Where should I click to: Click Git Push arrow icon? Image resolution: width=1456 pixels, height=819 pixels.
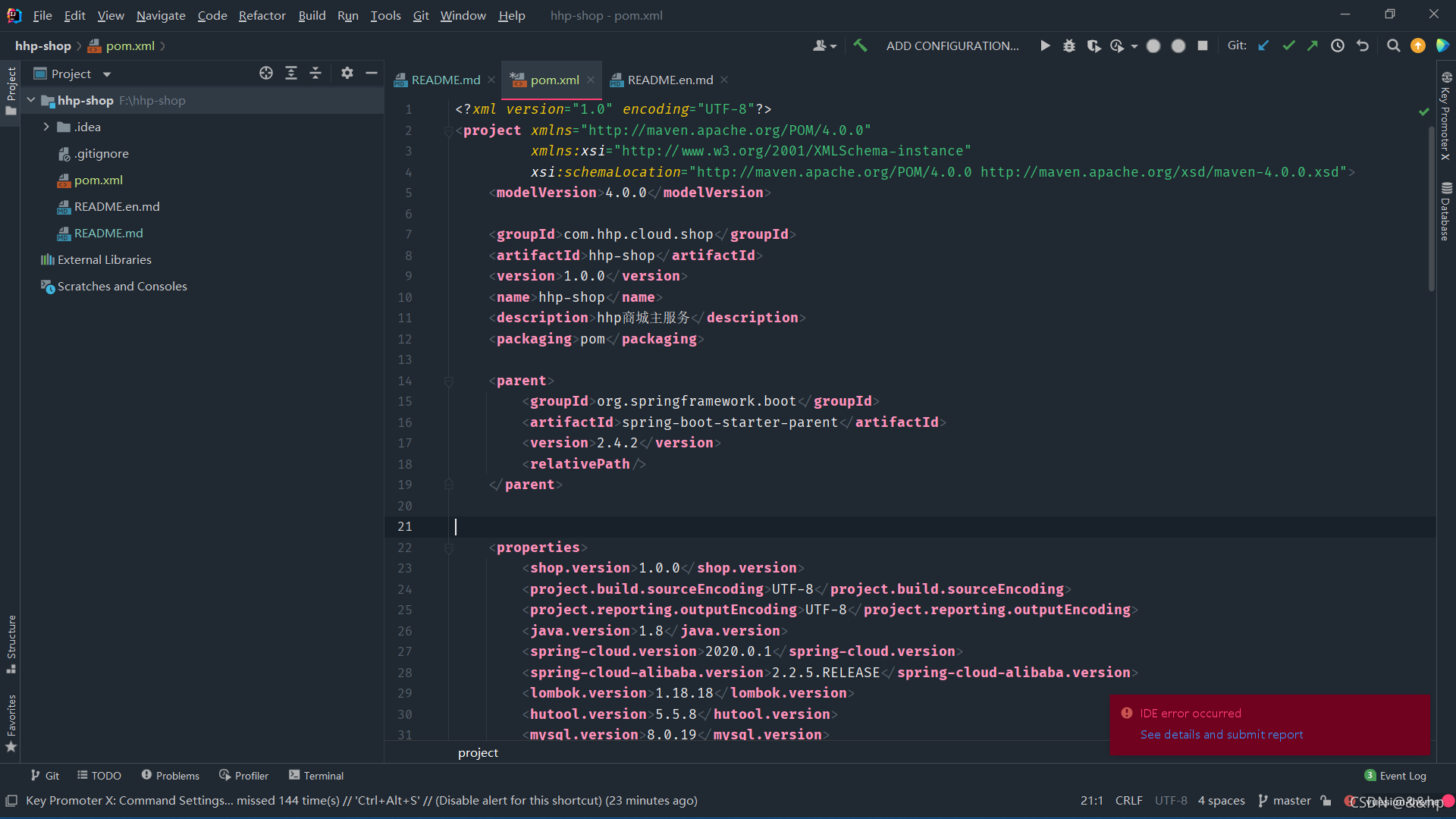click(x=1313, y=45)
